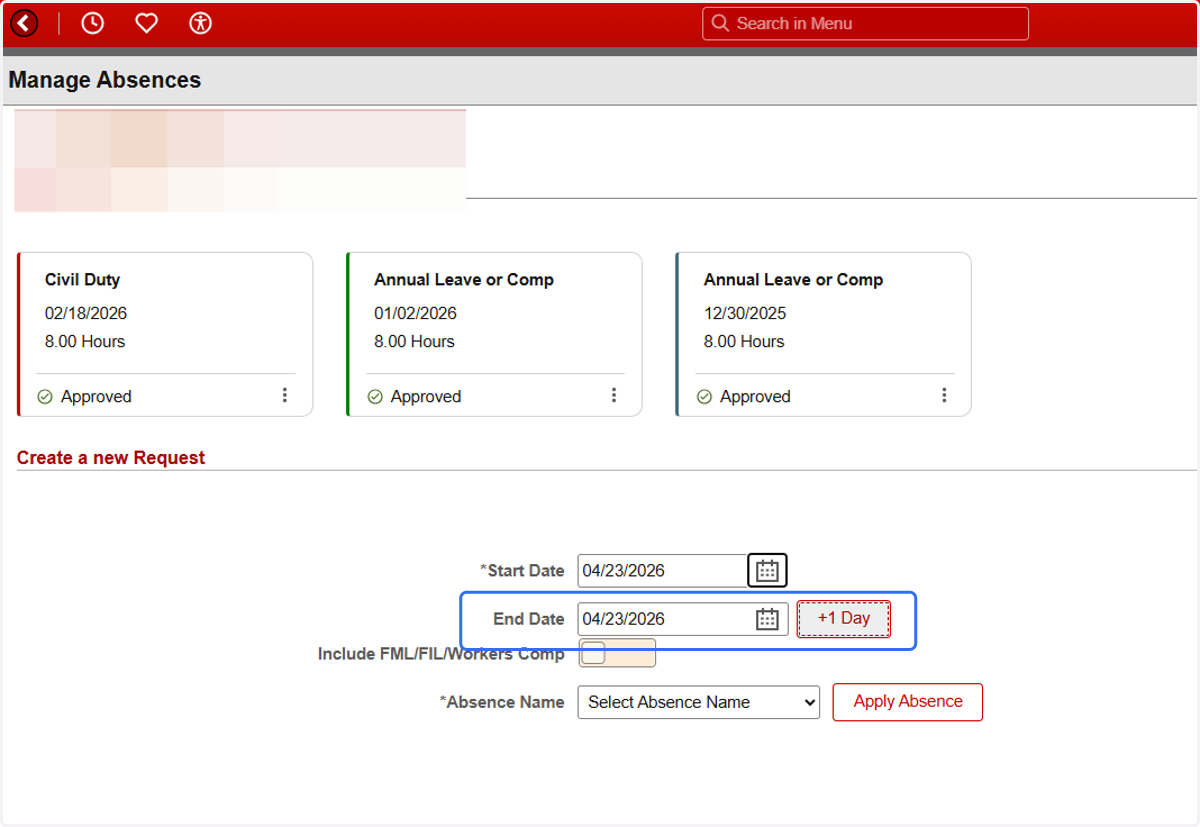
Task: Click the Create a new Request heading
Action: (x=111, y=458)
